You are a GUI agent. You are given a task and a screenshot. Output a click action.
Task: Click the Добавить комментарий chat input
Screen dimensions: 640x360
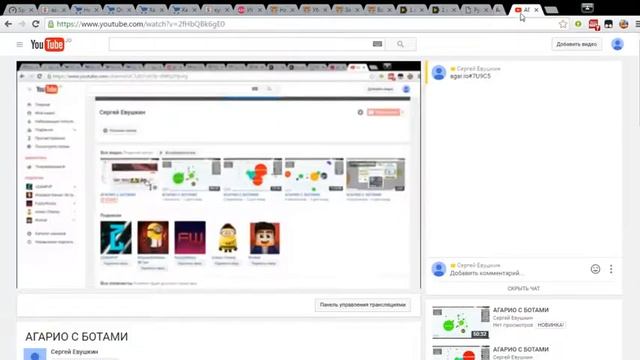pyautogui.click(x=487, y=273)
